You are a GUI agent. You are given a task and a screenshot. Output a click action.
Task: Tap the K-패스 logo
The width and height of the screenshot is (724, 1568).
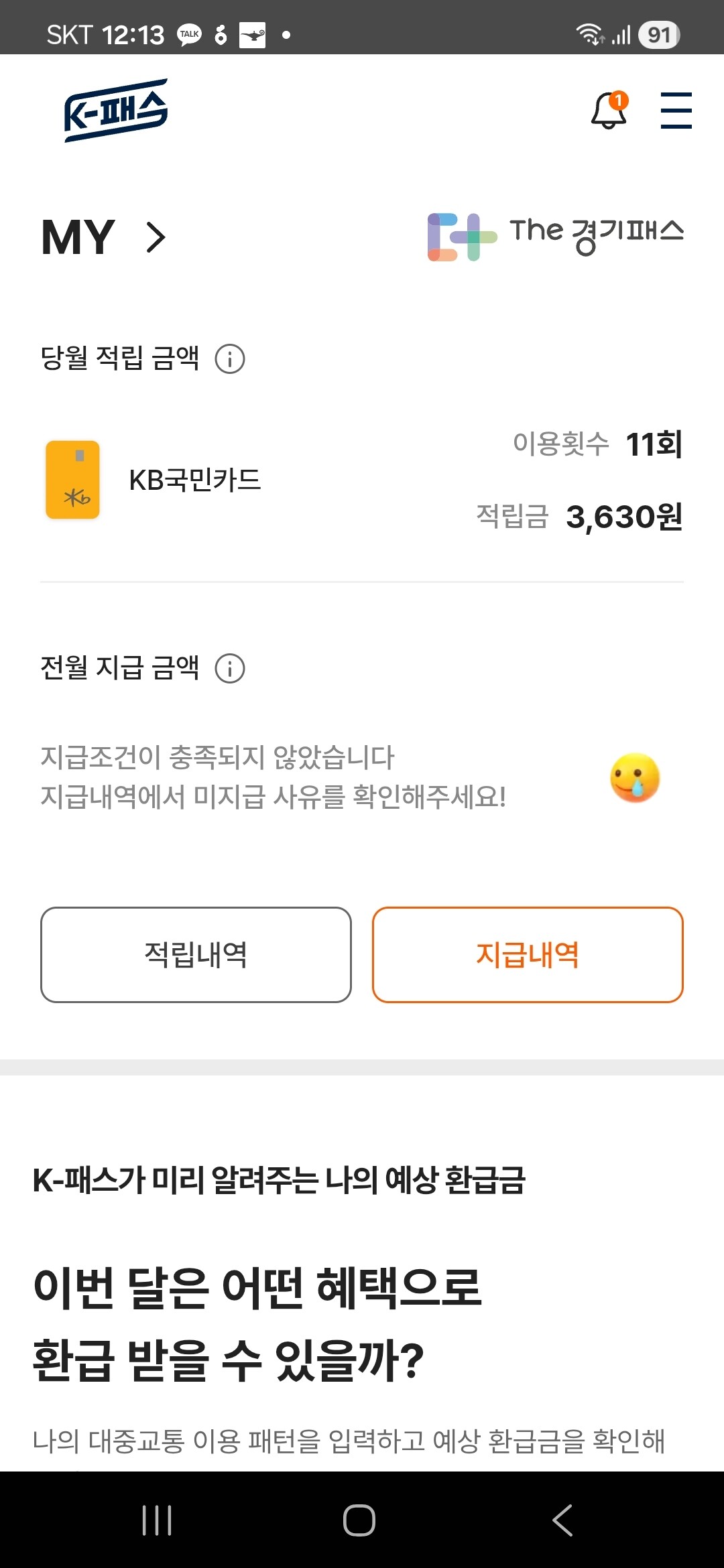[115, 111]
